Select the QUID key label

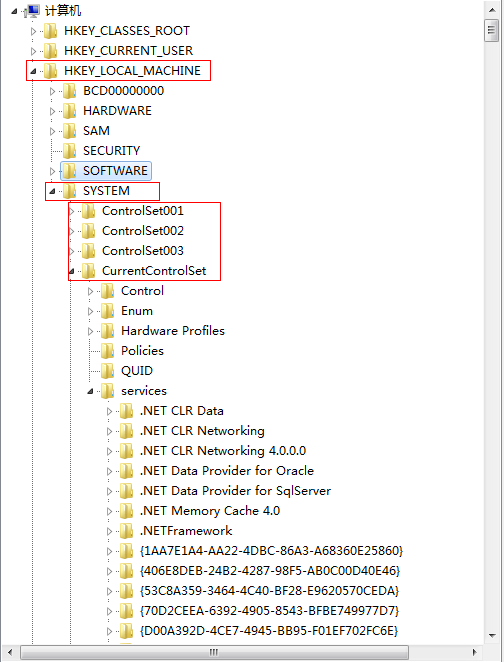pyautogui.click(x=137, y=371)
